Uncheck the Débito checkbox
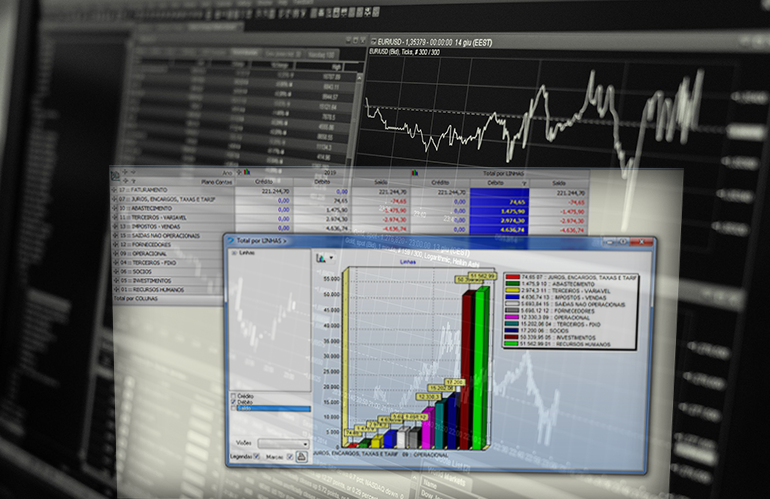The height and width of the screenshot is (499, 770). point(234,402)
